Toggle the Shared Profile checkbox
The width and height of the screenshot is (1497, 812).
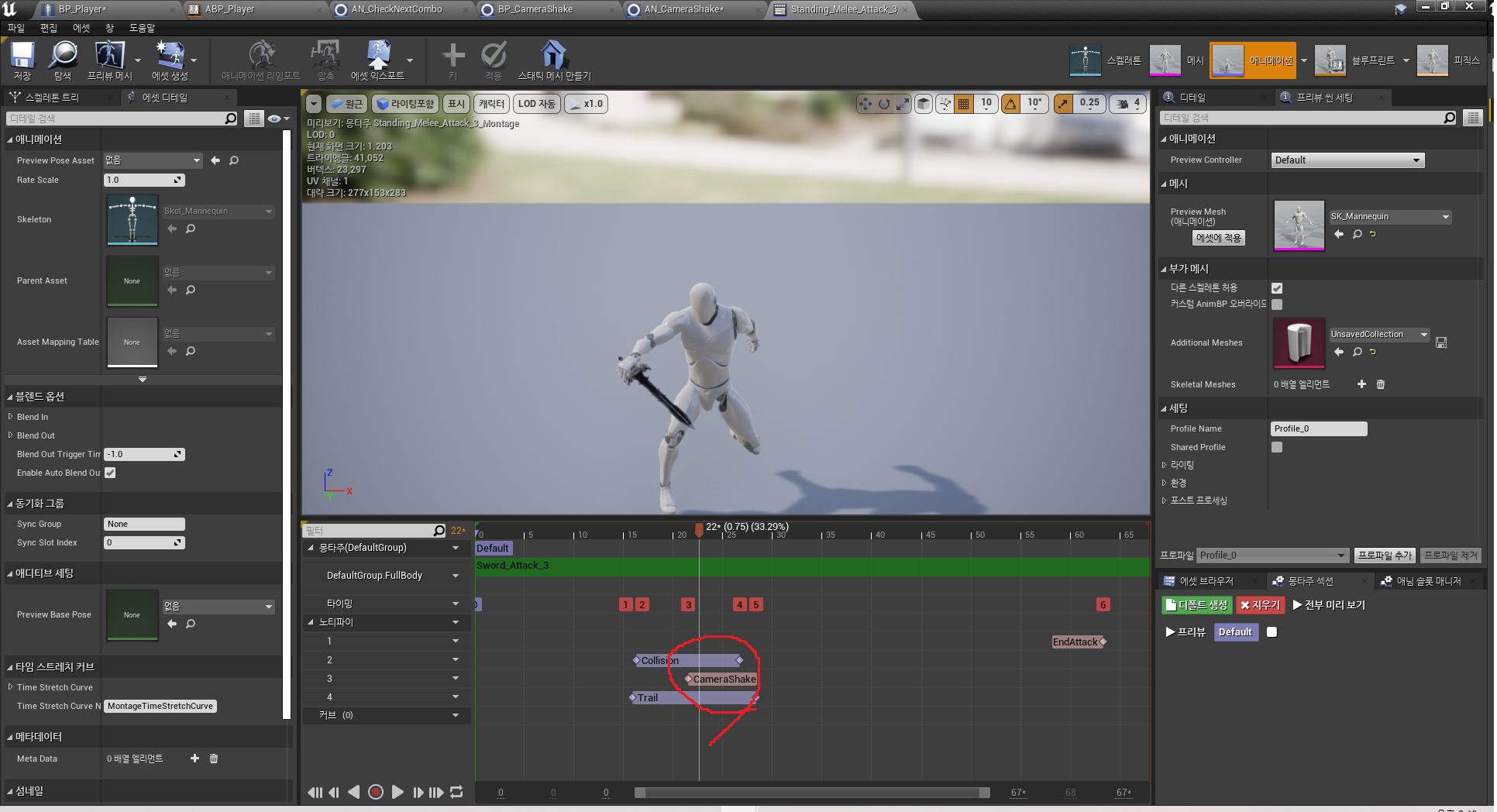pyautogui.click(x=1277, y=447)
